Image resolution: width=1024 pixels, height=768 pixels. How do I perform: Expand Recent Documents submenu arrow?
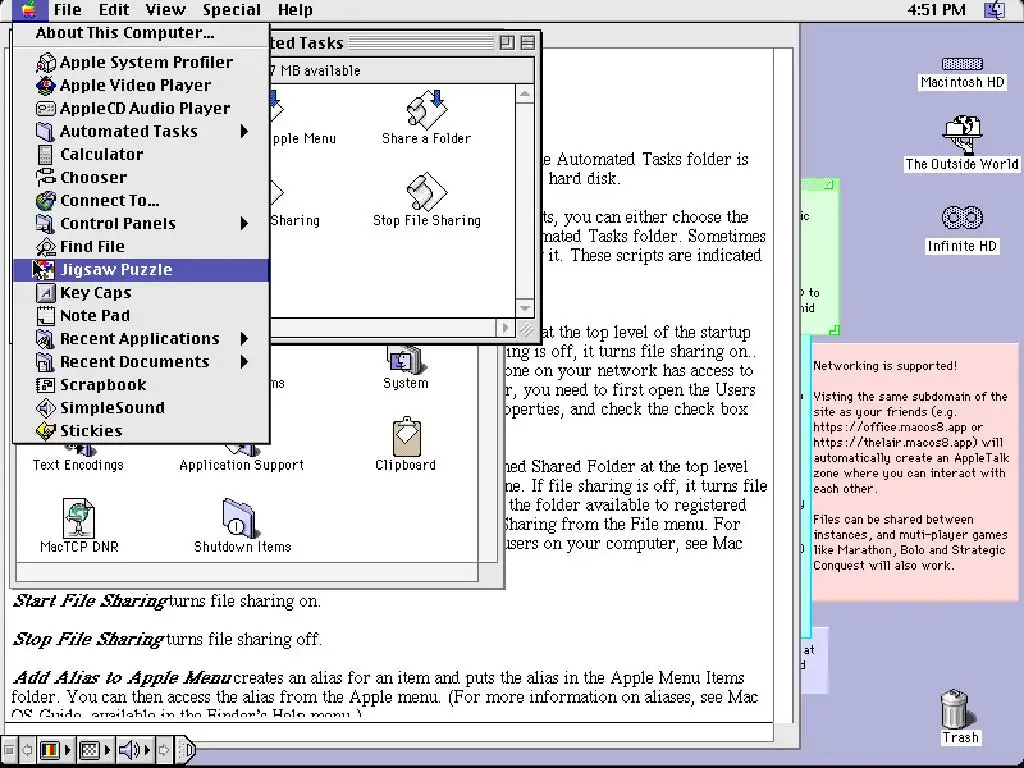pos(244,361)
